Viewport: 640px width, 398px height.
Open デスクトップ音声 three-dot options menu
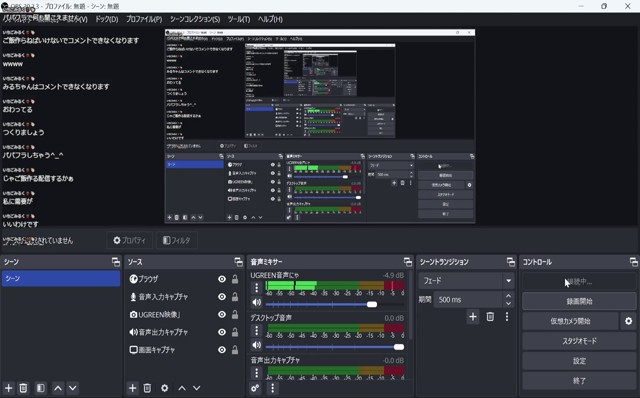click(x=256, y=330)
